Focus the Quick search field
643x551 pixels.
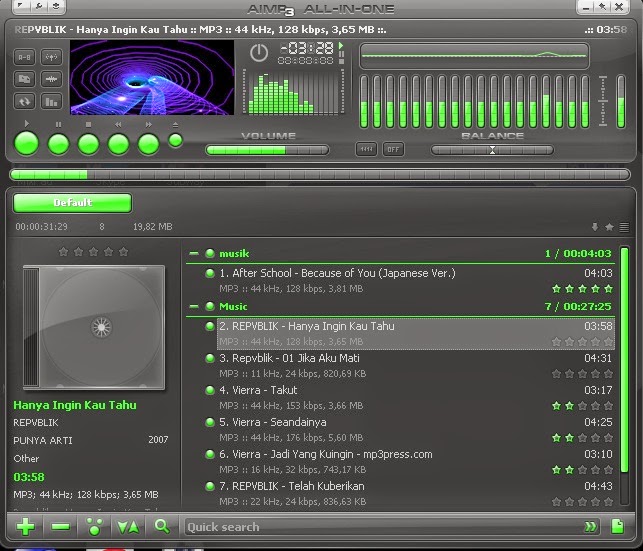pos(383,527)
